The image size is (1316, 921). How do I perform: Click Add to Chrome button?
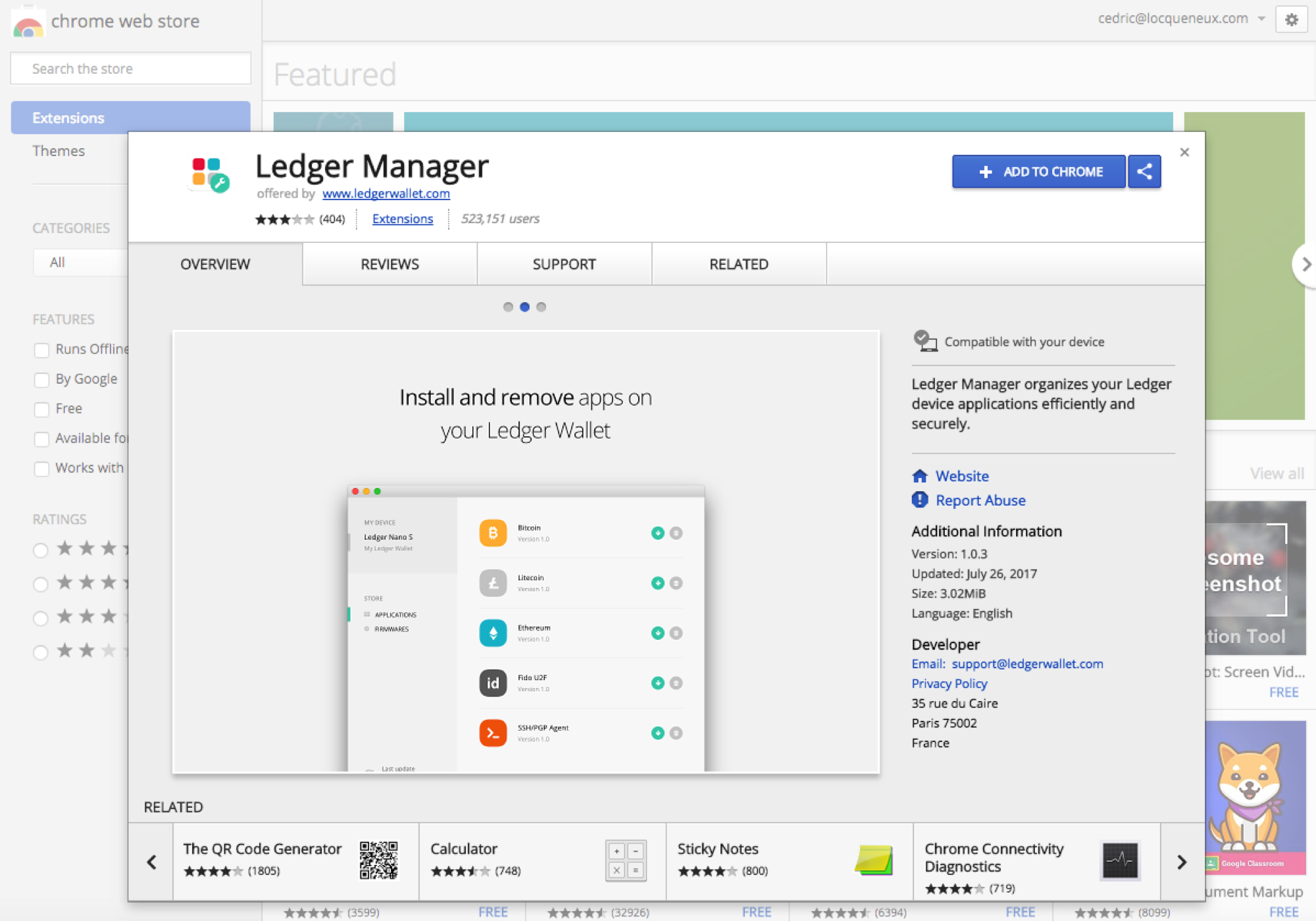point(1038,172)
